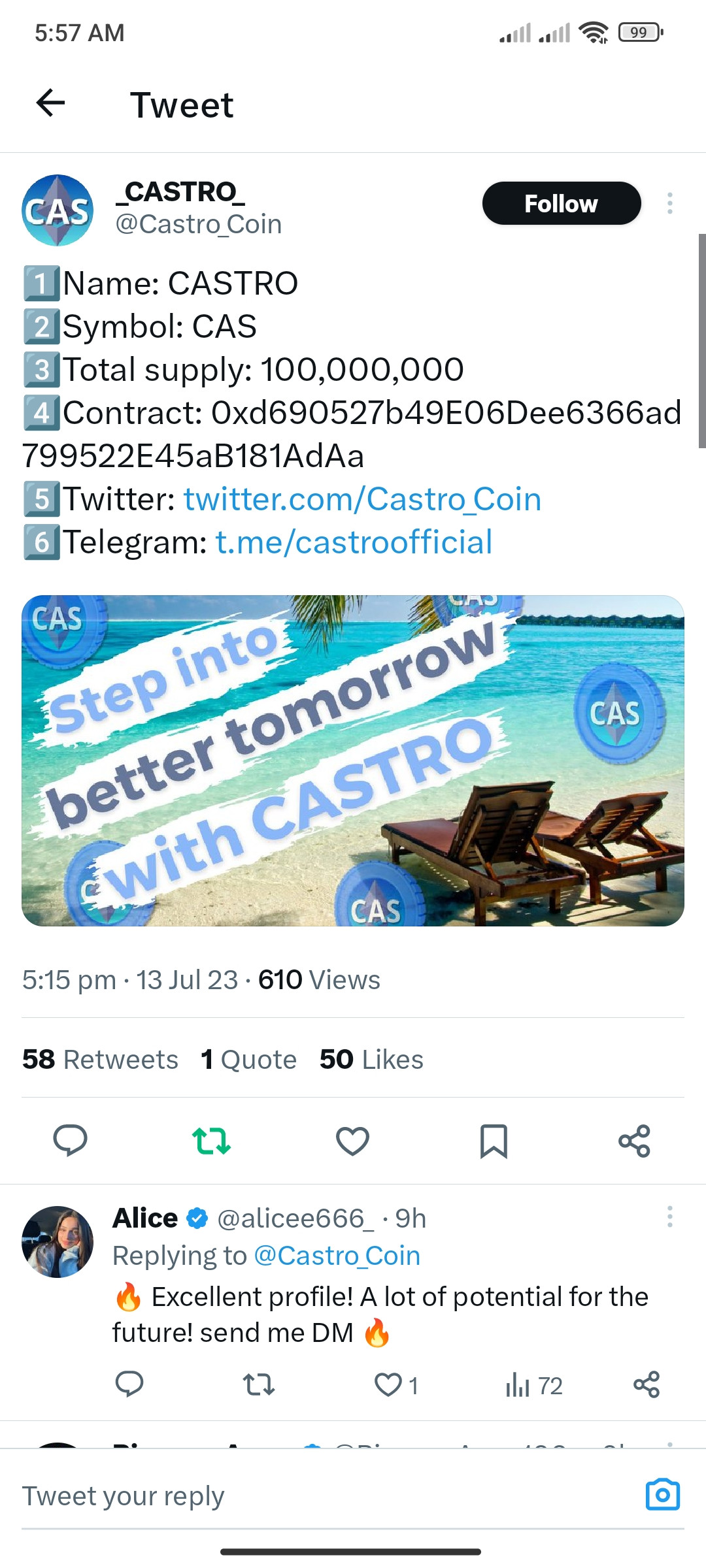The height and width of the screenshot is (1568, 706).
Task: Go back using the arrow icon
Action: tap(50, 103)
